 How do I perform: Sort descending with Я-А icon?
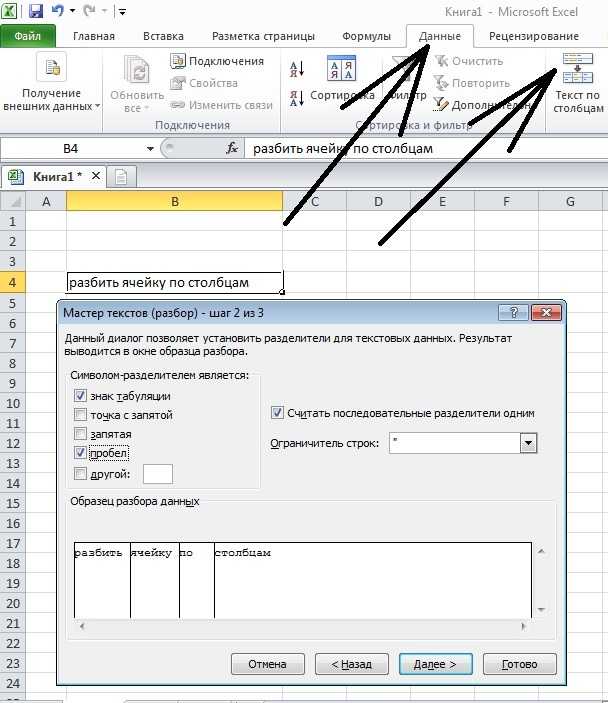pyautogui.click(x=297, y=98)
